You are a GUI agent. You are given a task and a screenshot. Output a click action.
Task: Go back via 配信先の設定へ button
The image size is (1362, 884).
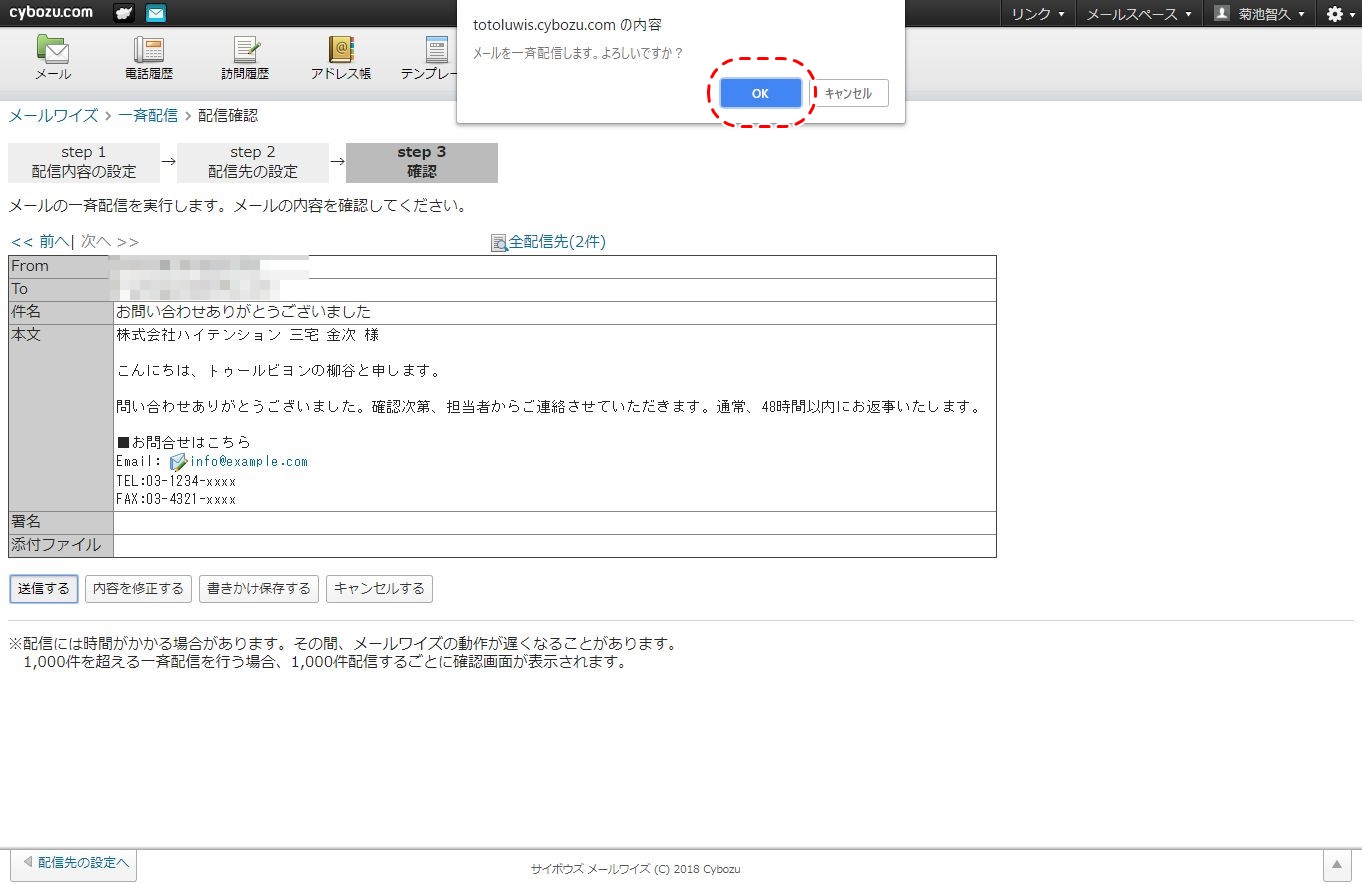[74, 863]
